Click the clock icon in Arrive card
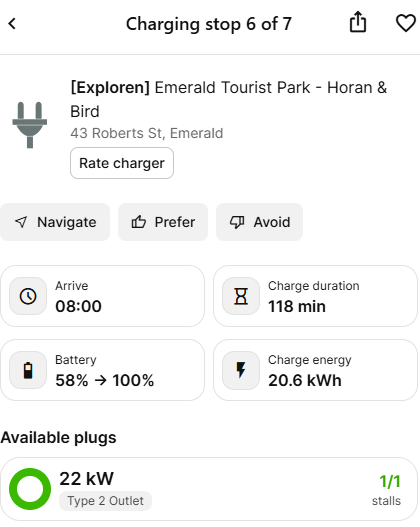The height and width of the screenshot is (527, 420). 28,296
